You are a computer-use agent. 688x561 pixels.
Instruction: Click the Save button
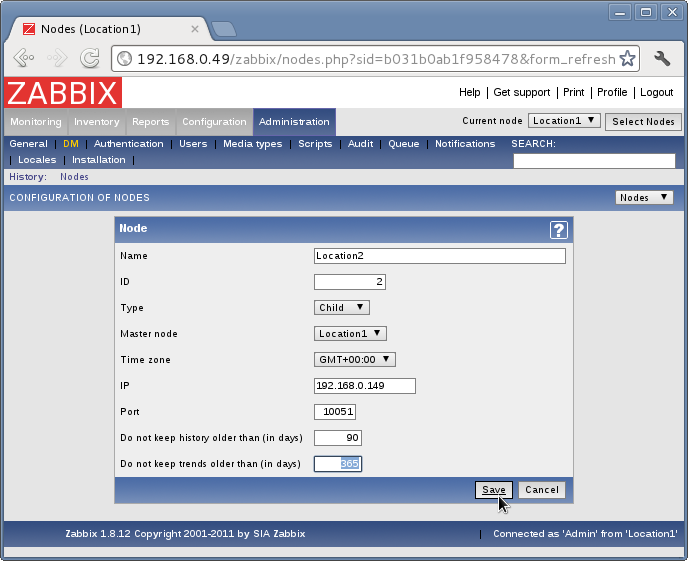click(494, 490)
